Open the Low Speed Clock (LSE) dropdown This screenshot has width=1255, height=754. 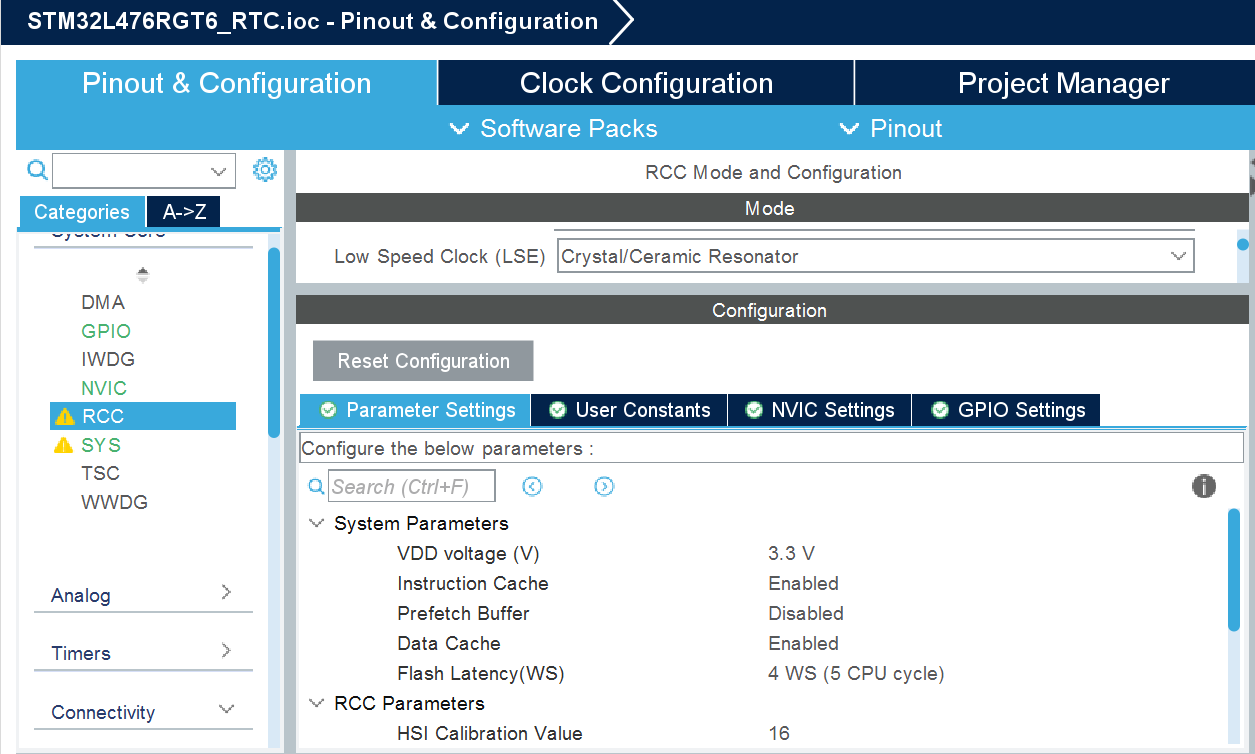(x=875, y=256)
